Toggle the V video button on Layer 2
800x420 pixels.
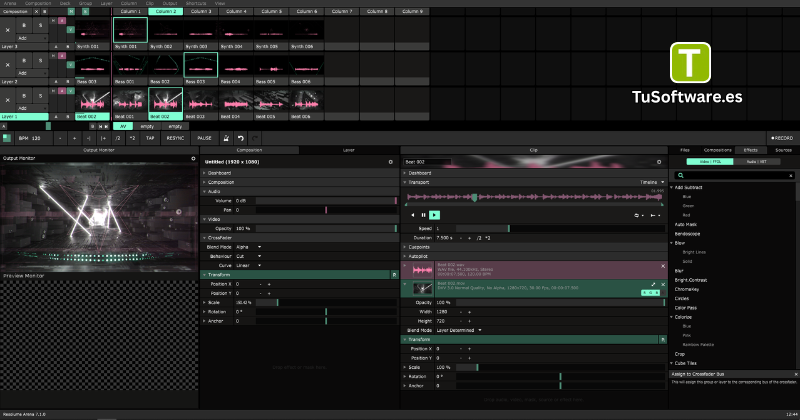click(x=70, y=65)
